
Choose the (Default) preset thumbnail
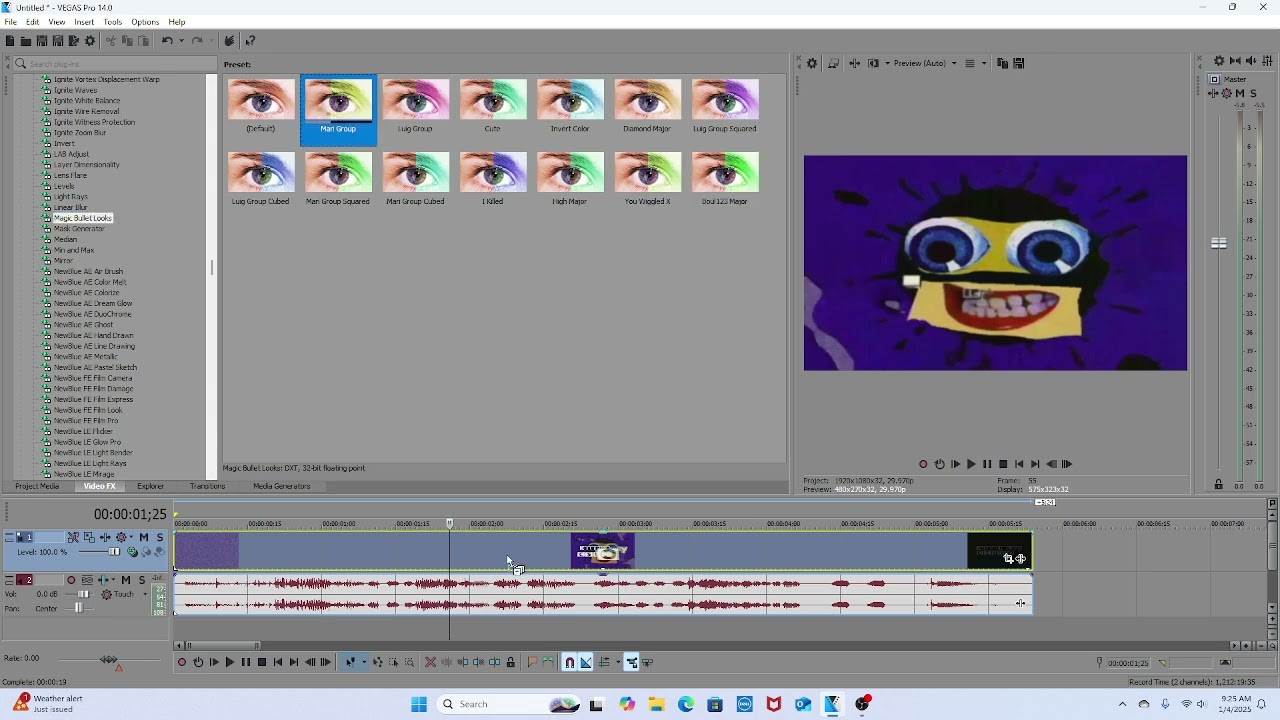(x=261, y=106)
